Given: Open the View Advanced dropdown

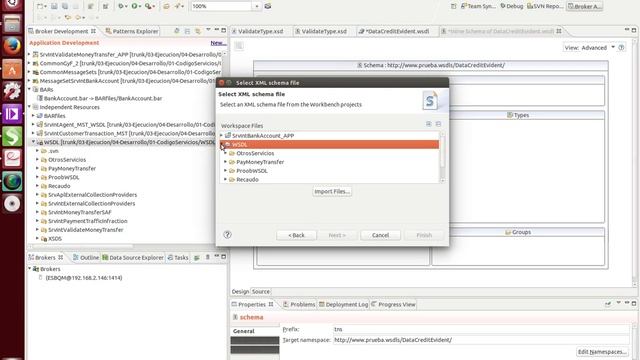Looking at the screenshot, I should [613, 48].
